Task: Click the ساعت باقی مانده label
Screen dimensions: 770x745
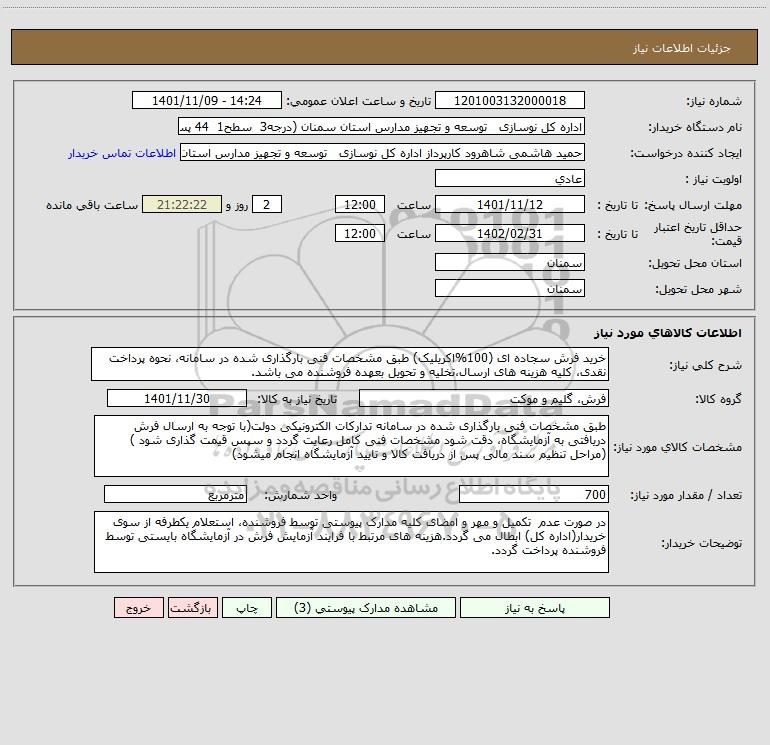Action: pyautogui.click(x=92, y=205)
